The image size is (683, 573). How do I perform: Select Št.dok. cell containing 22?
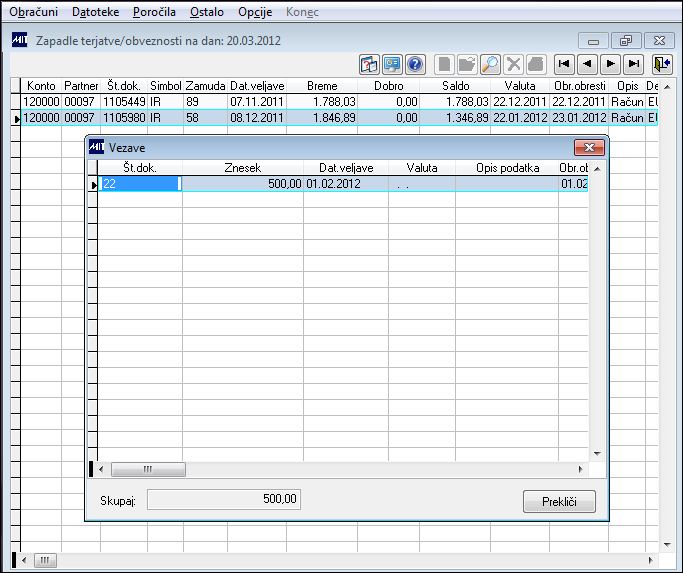140,184
